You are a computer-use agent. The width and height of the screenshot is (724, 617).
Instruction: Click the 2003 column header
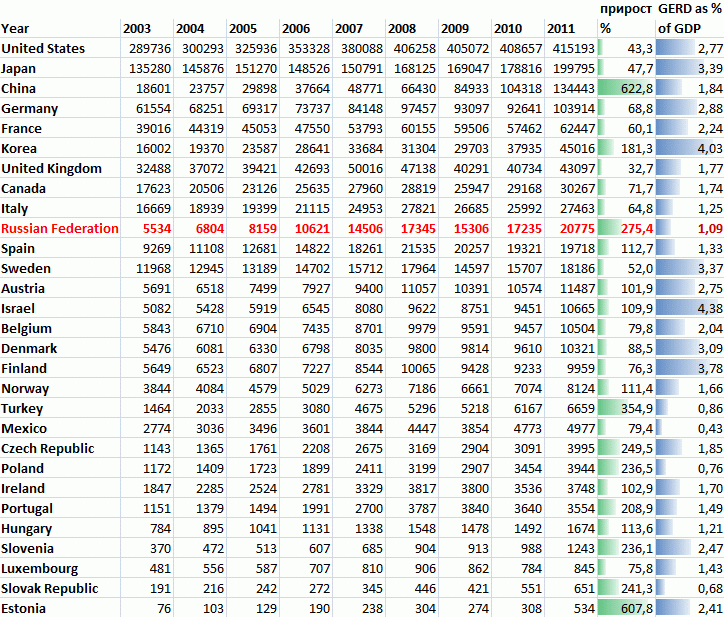[137, 29]
